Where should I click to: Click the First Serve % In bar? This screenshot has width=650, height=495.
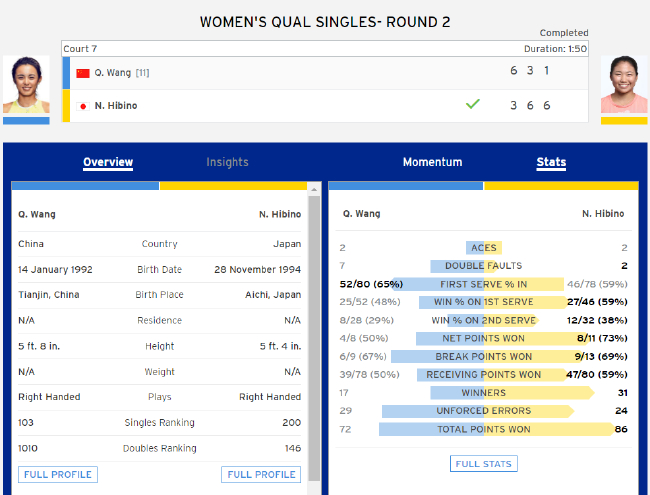pyautogui.click(x=484, y=284)
